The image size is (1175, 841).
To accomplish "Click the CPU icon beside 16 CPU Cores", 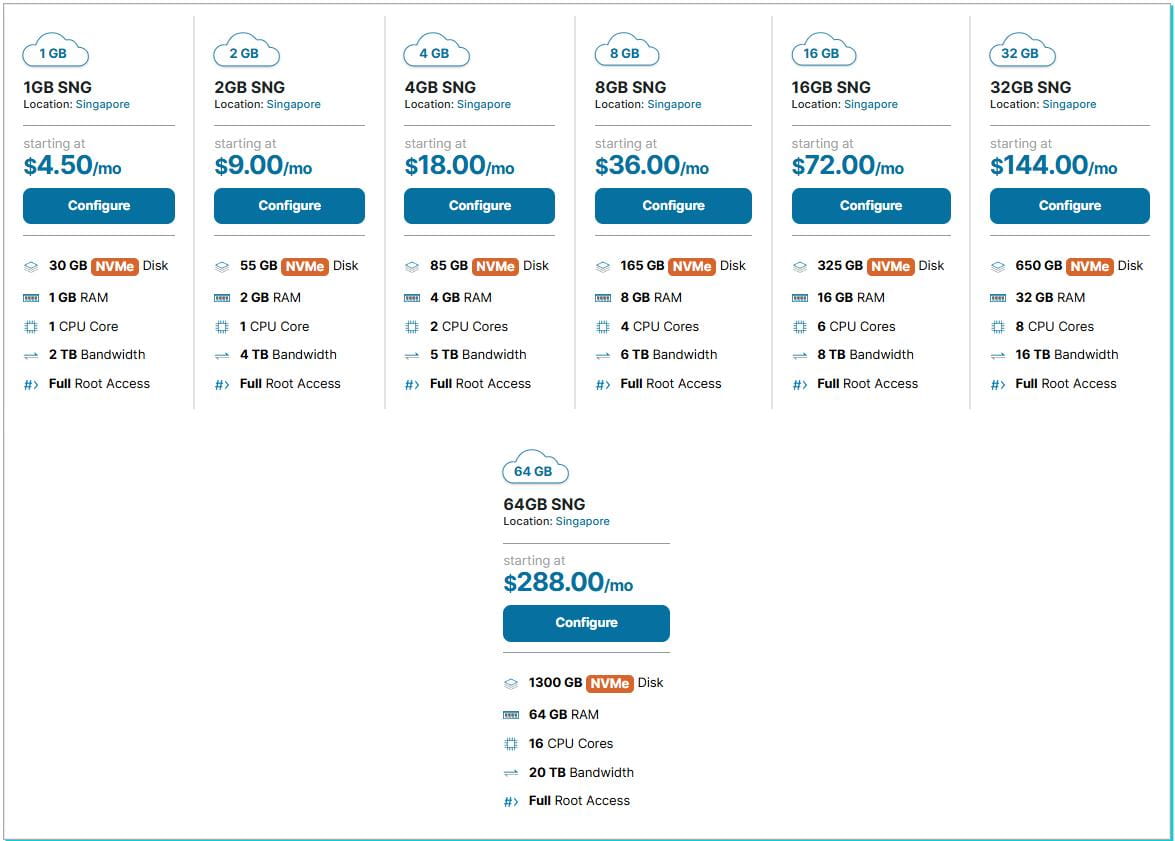I will coord(511,744).
